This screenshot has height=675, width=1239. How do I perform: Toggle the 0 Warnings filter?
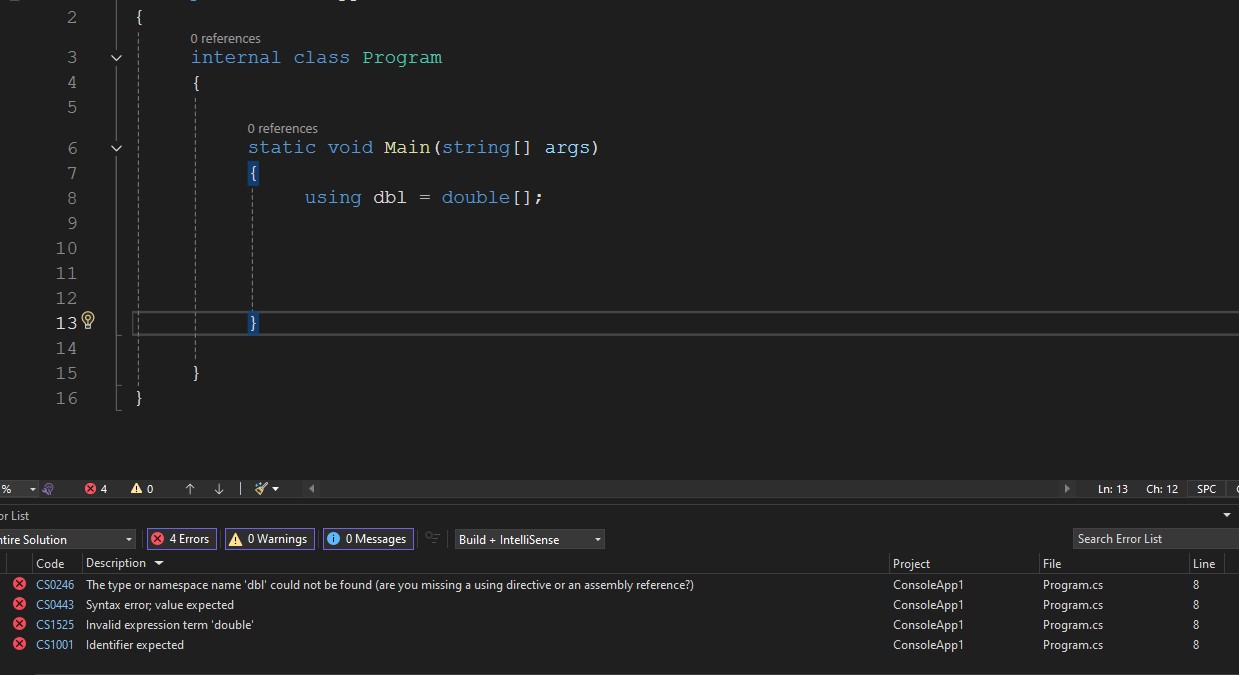click(270, 539)
